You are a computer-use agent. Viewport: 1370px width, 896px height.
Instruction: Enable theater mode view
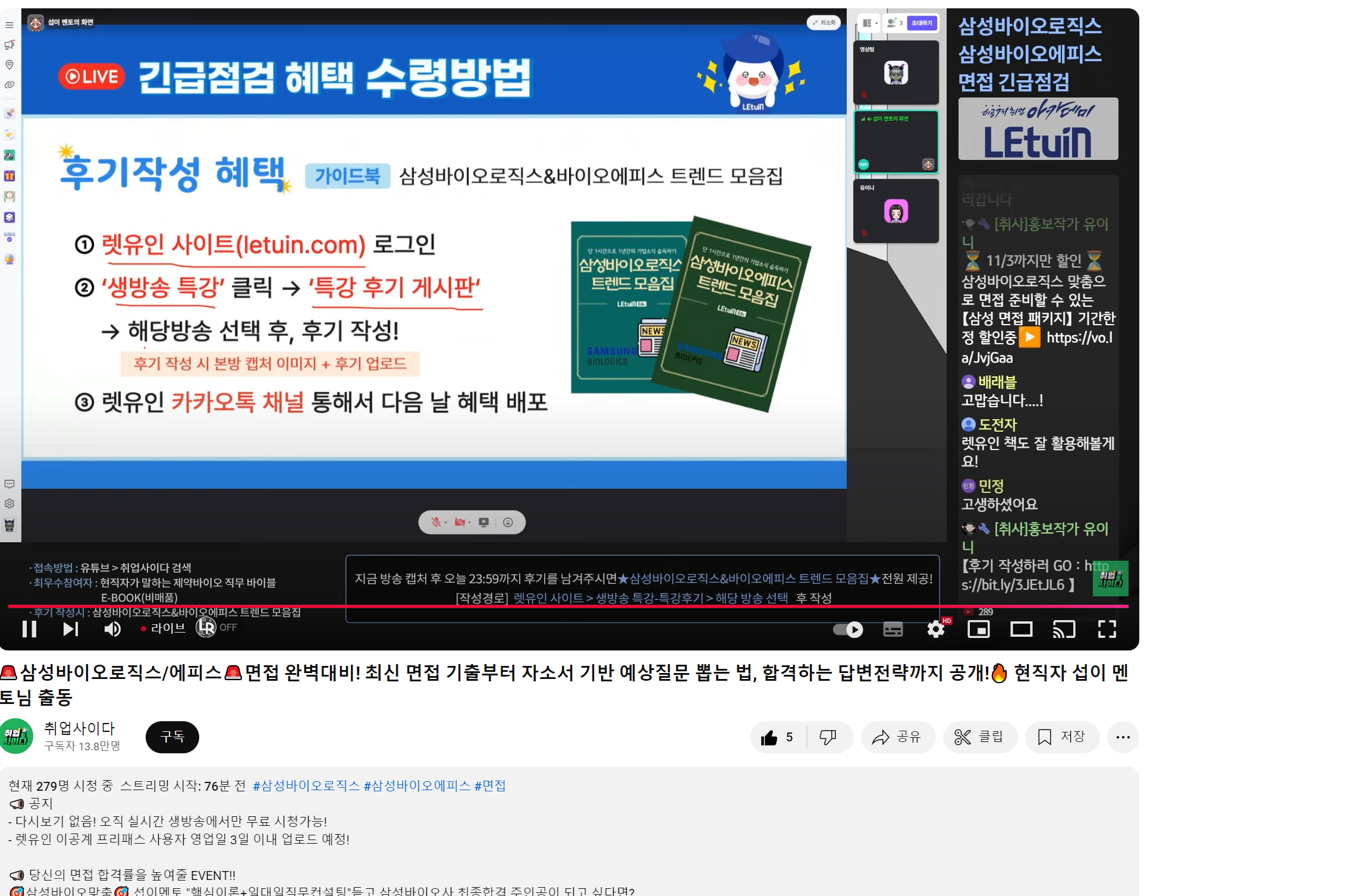[1022, 629]
